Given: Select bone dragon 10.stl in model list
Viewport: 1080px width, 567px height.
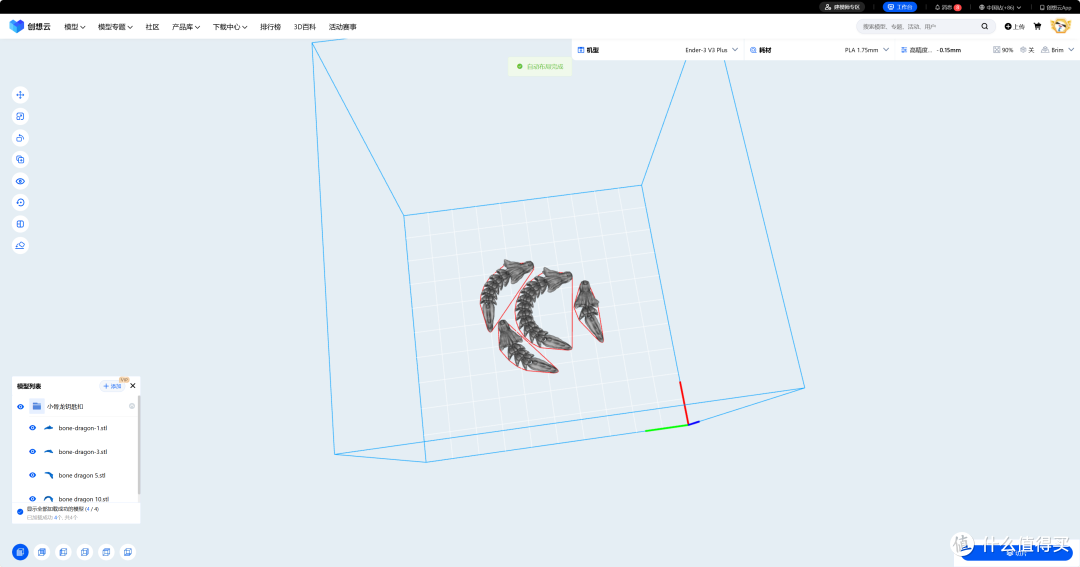Looking at the screenshot, I should [83, 499].
